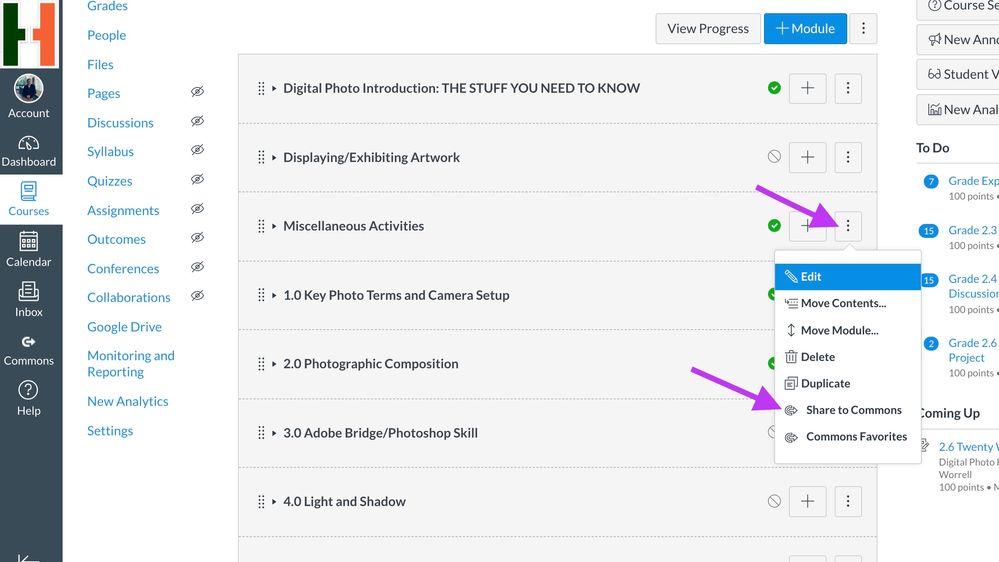Click the add Module button

coord(805,28)
